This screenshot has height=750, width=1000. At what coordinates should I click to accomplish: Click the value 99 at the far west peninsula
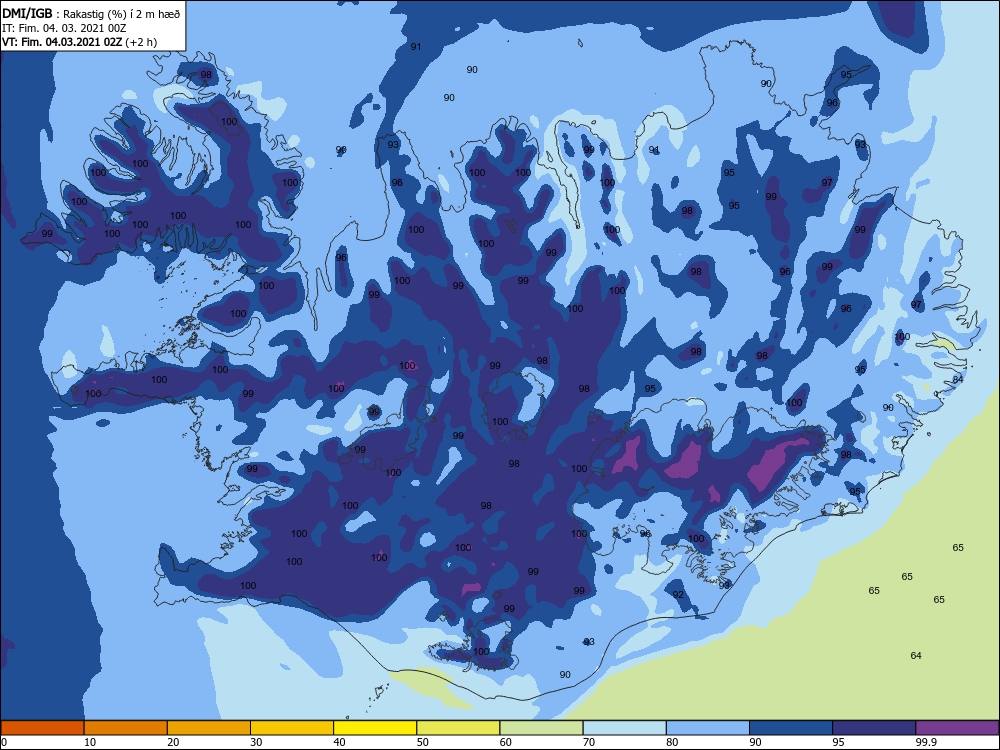pos(47,233)
